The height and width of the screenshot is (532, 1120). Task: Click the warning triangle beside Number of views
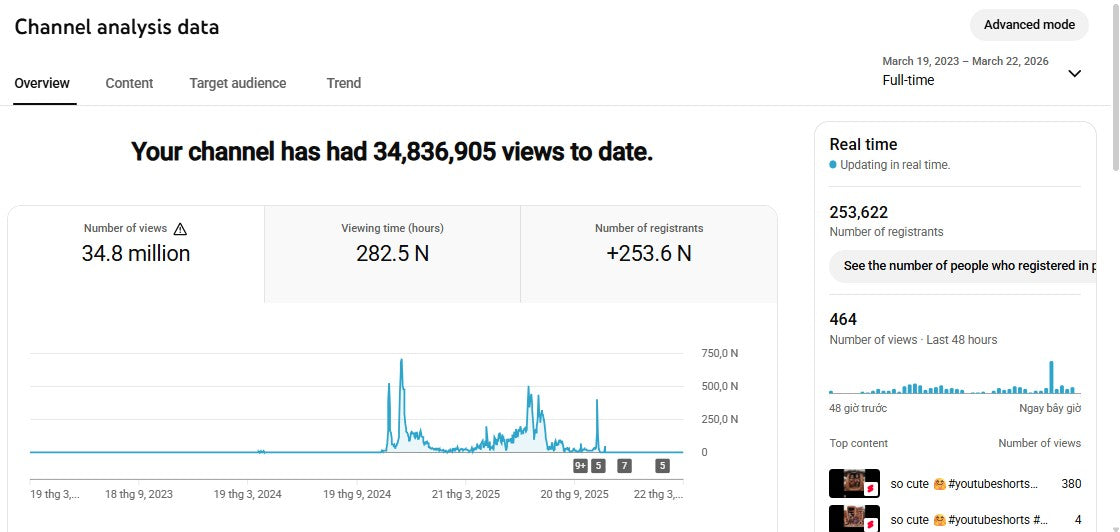pos(180,229)
